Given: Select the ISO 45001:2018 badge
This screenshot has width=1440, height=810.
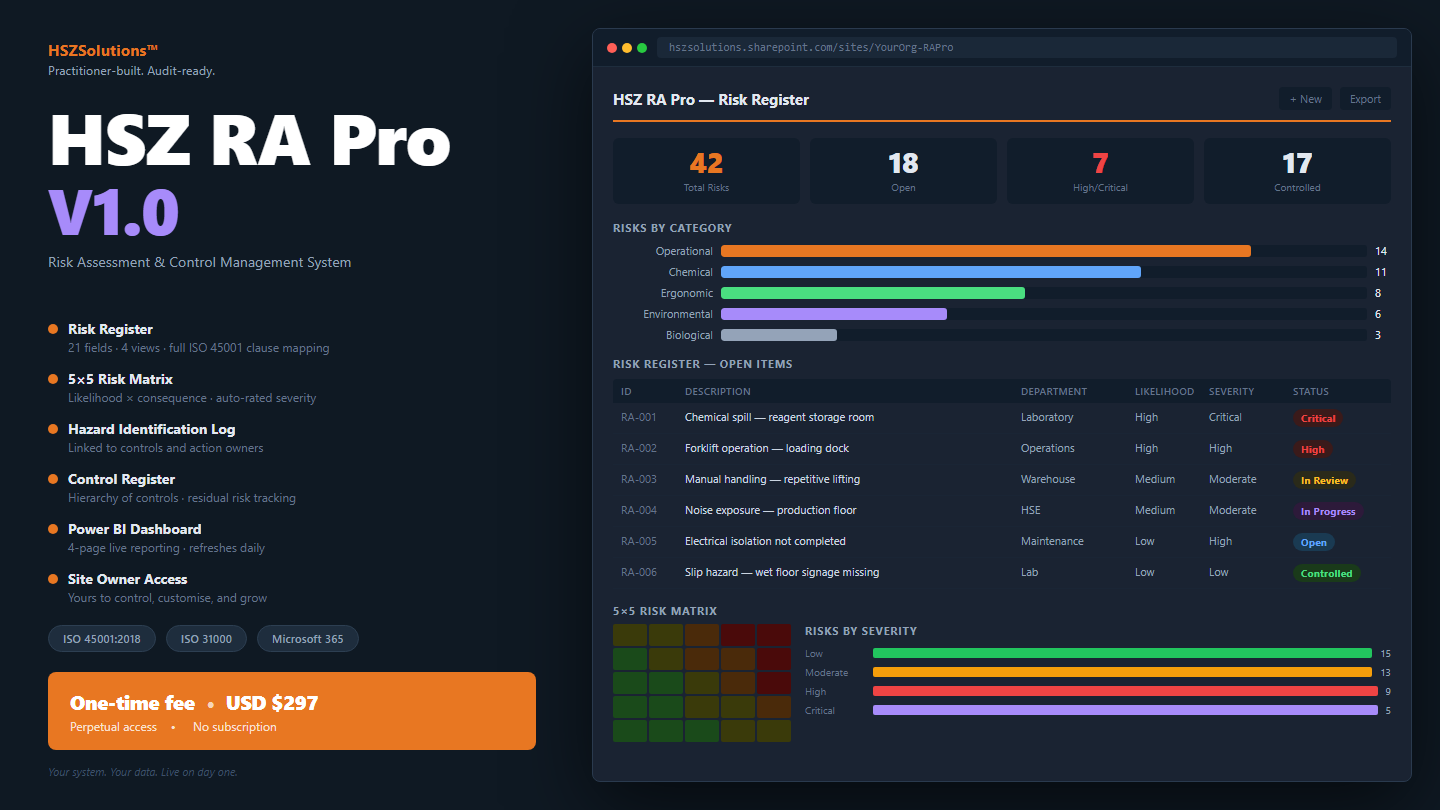Looking at the screenshot, I should [102, 639].
